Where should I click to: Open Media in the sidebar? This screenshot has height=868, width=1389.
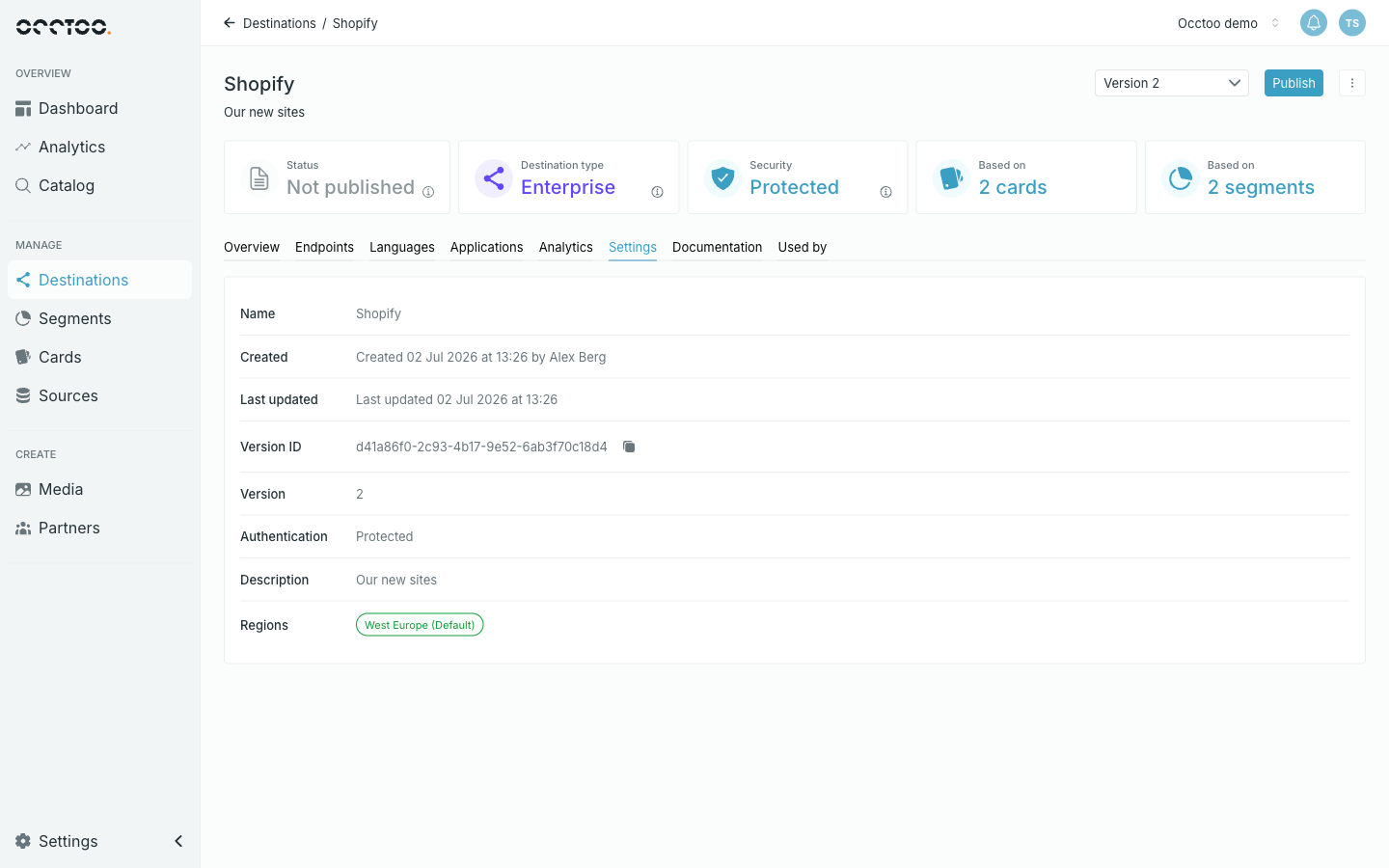[100, 490]
